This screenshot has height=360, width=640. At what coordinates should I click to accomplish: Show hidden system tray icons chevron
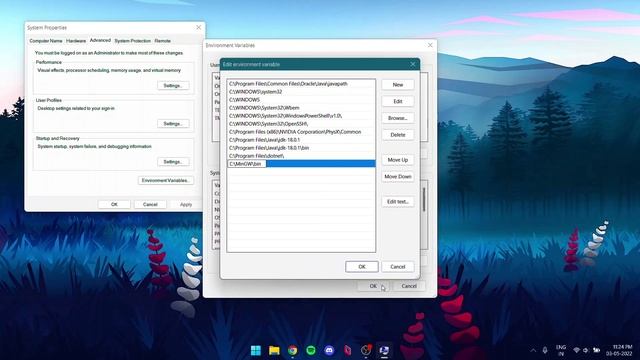tap(533, 350)
